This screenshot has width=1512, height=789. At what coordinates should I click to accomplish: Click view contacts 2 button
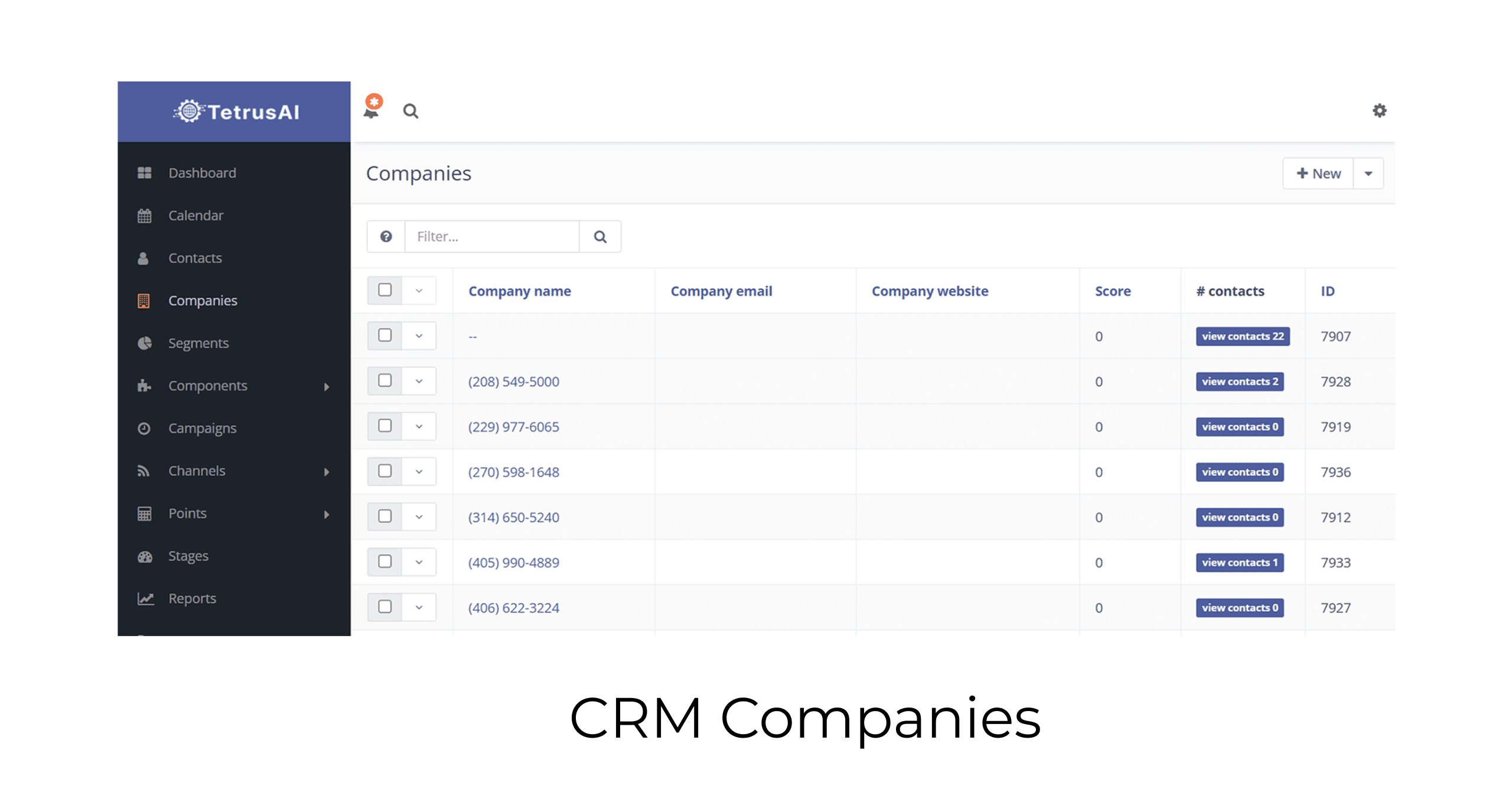(1240, 382)
